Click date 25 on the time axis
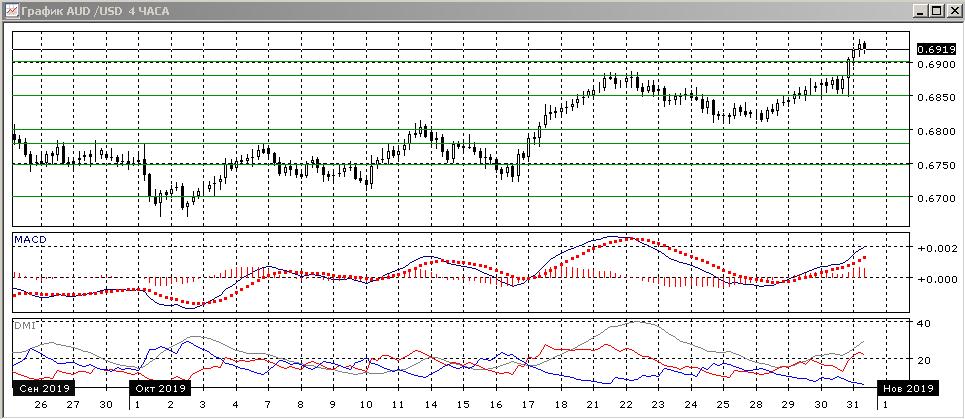Image resolution: width=965 pixels, height=419 pixels. click(723, 405)
